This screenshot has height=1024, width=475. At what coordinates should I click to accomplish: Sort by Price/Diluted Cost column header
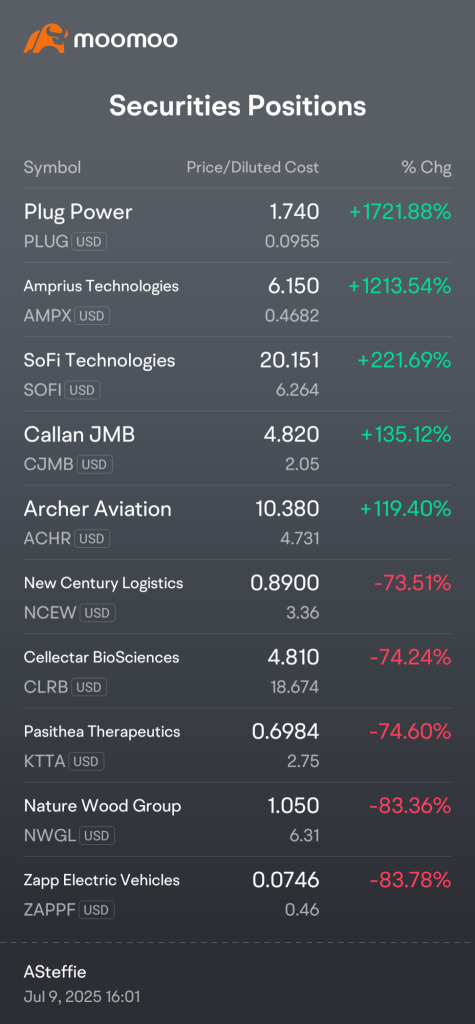point(253,167)
